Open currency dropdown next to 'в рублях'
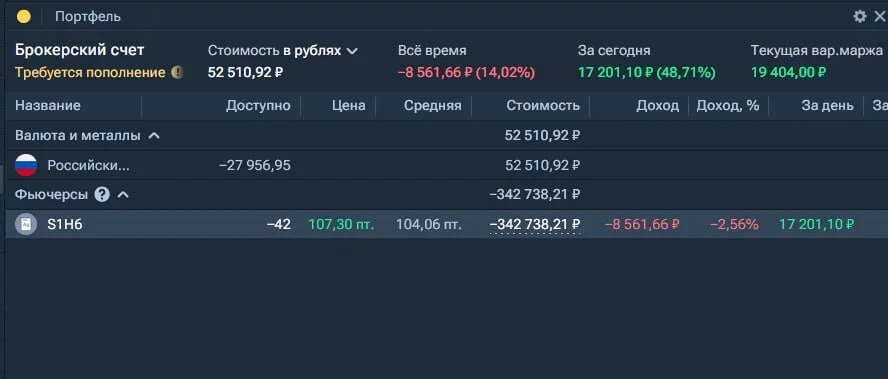Image resolution: width=888 pixels, height=379 pixels. point(352,51)
